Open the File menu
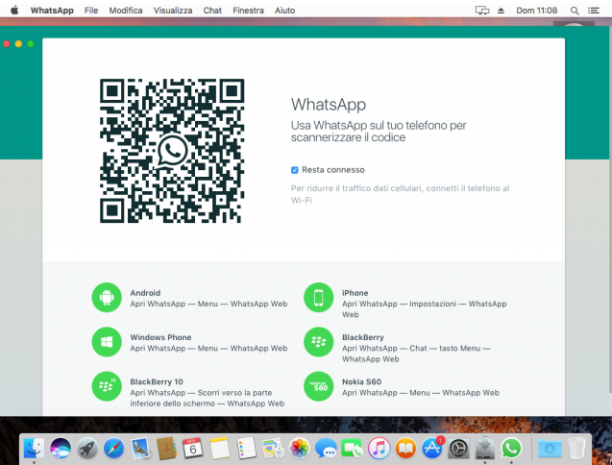Screen dimensions: 612x465 coord(91,11)
